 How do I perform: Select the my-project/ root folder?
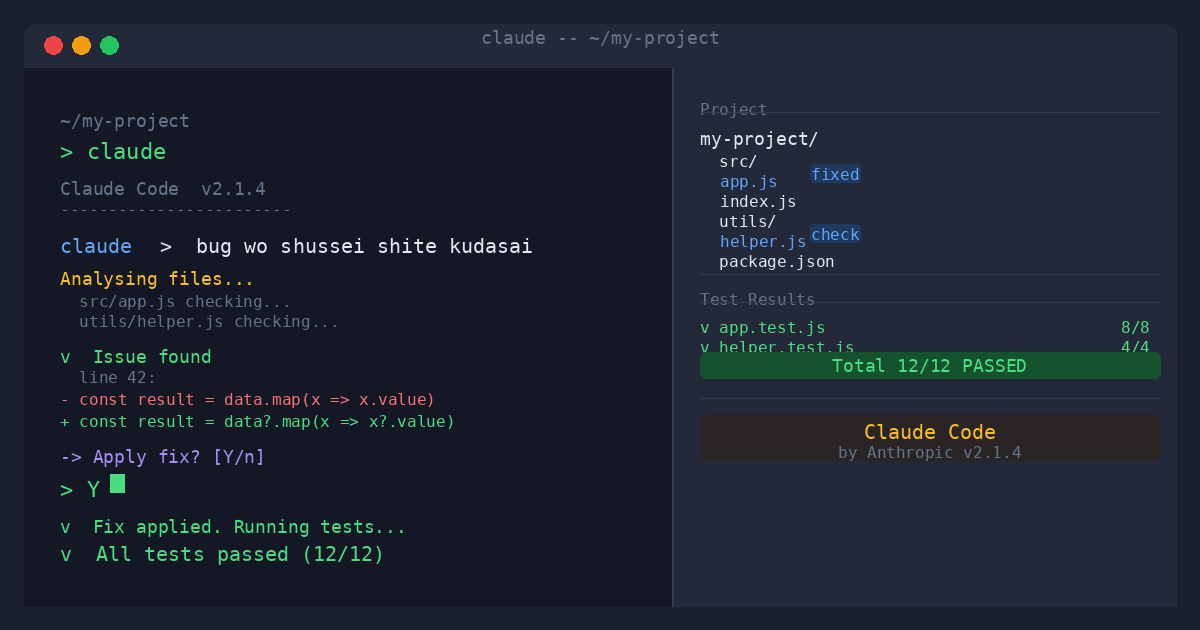click(x=759, y=139)
